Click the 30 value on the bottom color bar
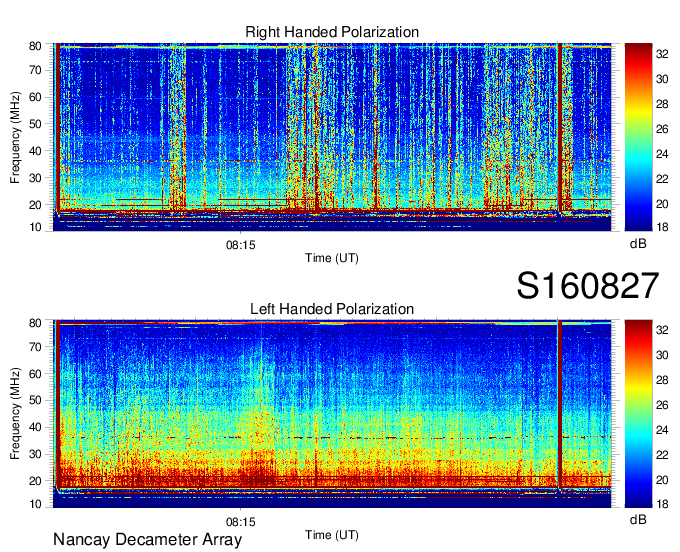The height and width of the screenshot is (552, 680). tap(662, 355)
